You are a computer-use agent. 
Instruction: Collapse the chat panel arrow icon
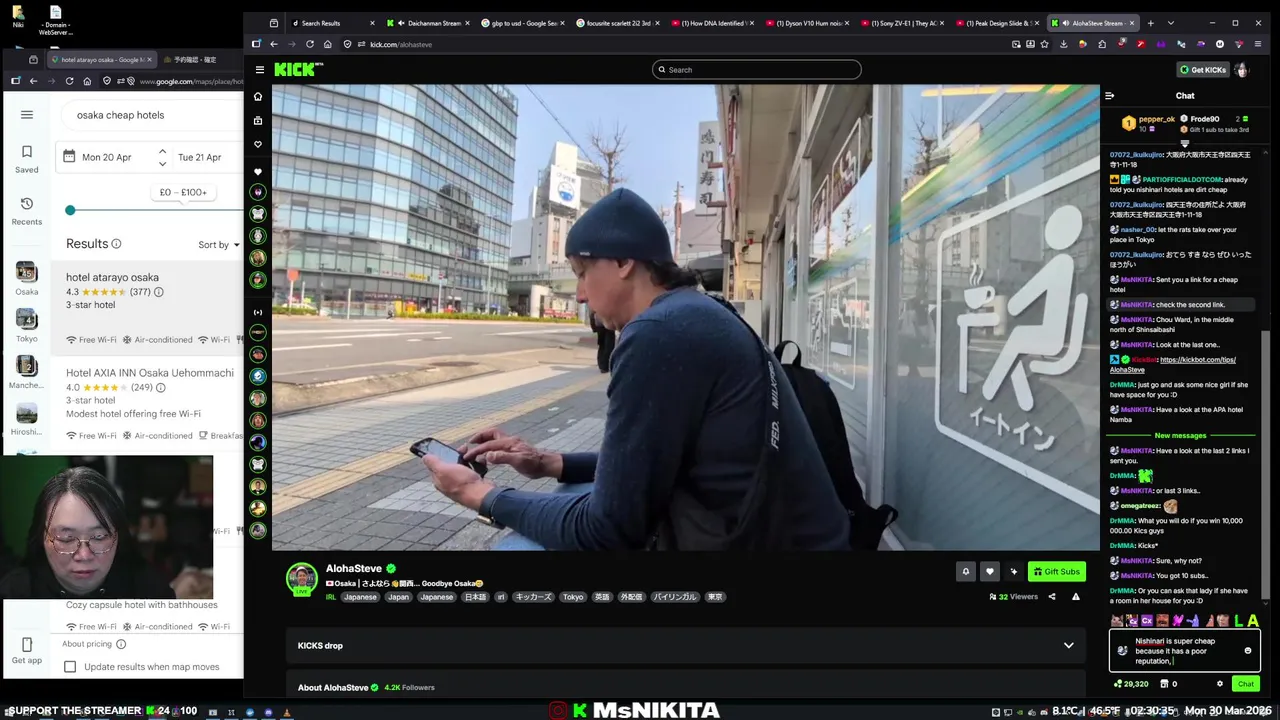[x=1109, y=96]
